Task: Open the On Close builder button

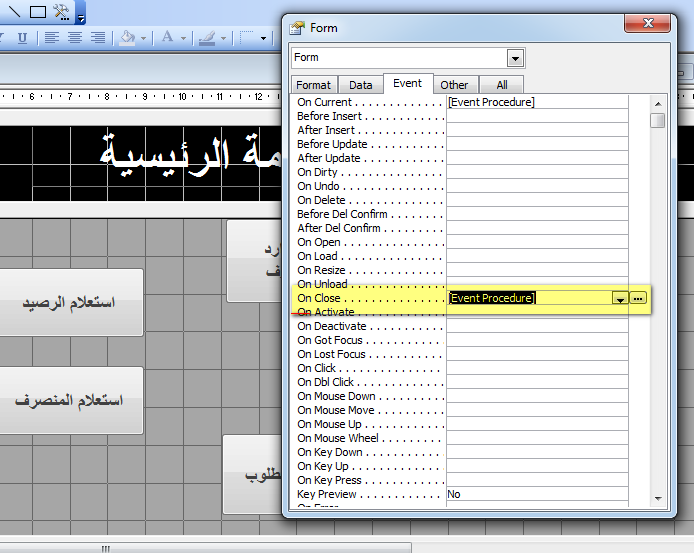Action: coord(637,298)
